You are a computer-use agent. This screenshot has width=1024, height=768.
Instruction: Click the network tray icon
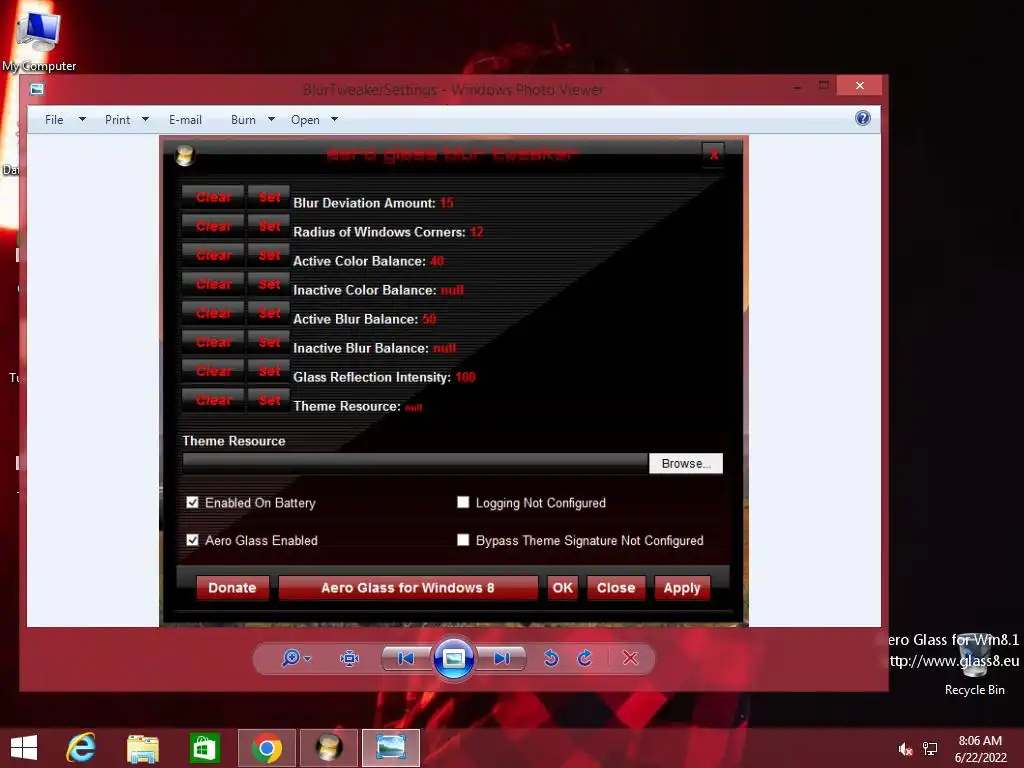(x=930, y=749)
